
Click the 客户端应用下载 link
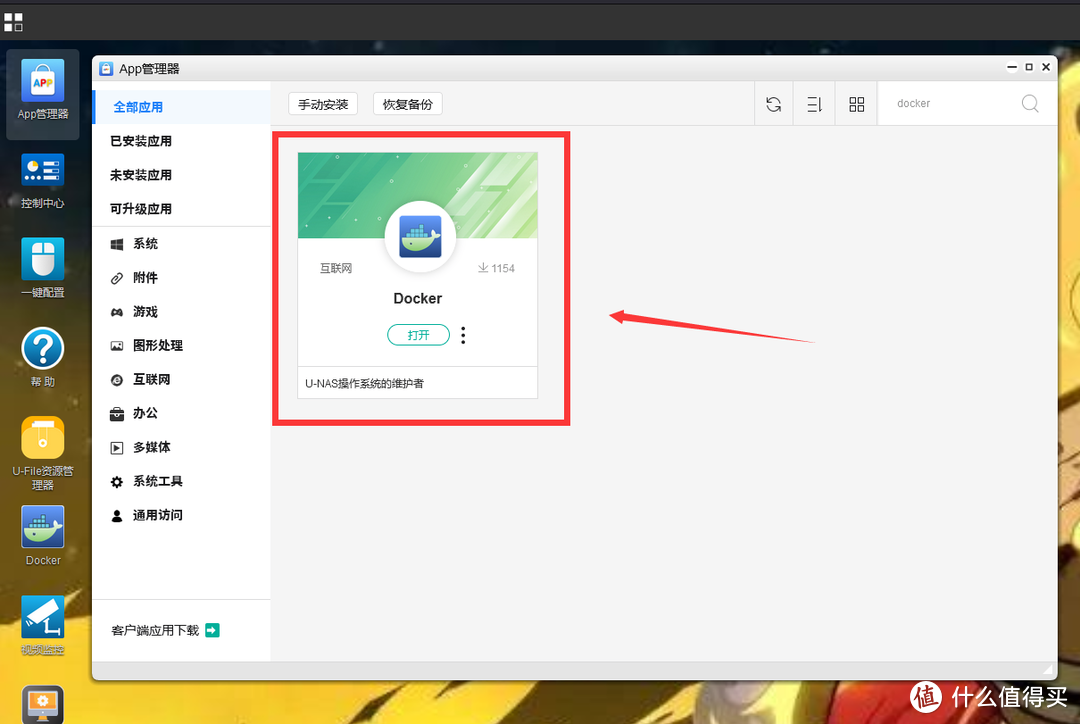[155, 630]
